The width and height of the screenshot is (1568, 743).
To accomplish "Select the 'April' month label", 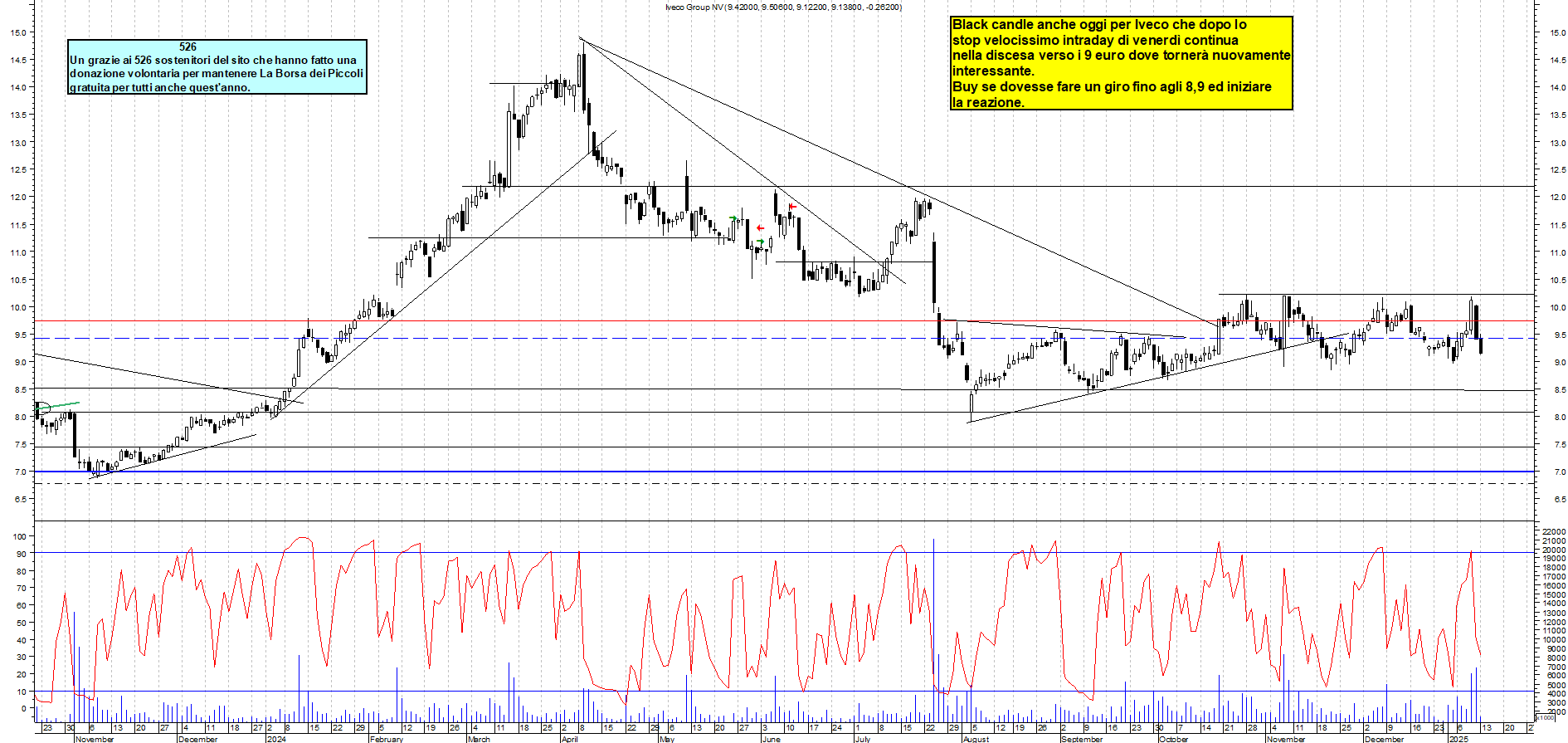I will (569, 739).
